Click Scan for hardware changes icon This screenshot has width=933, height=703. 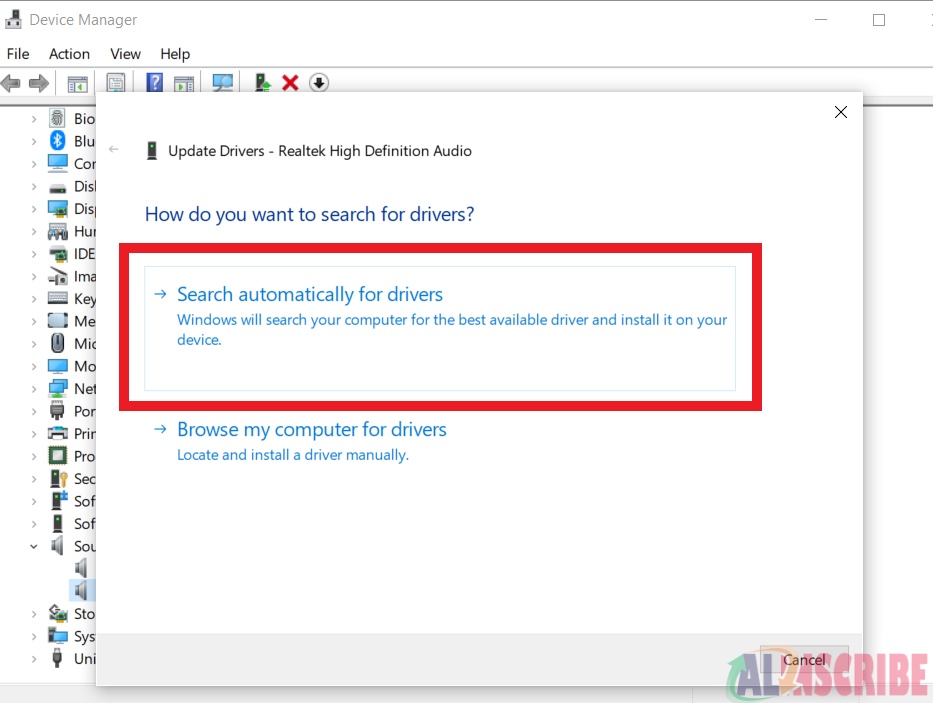[223, 83]
